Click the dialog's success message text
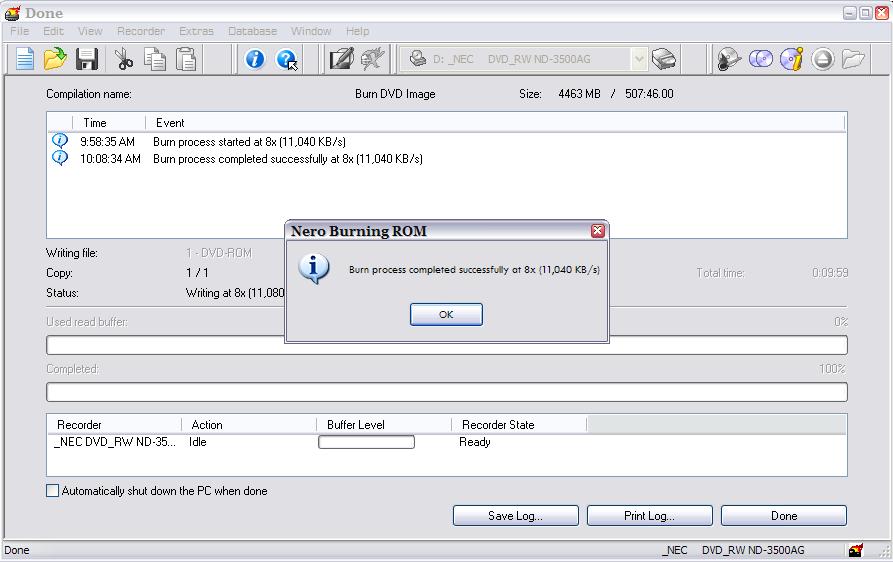This screenshot has height=562, width=893. pyautogui.click(x=474, y=269)
